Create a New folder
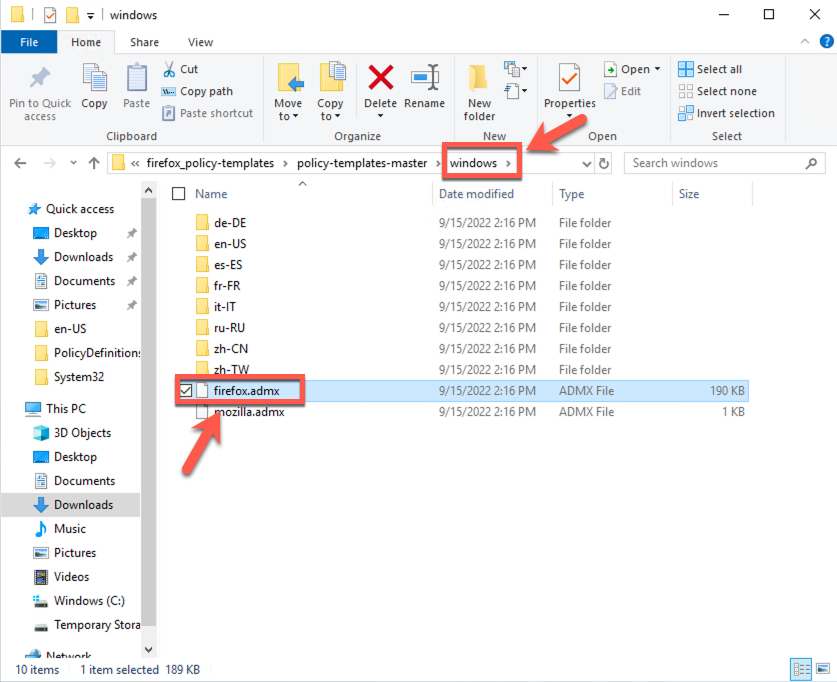This screenshot has width=837, height=682. 479,92
